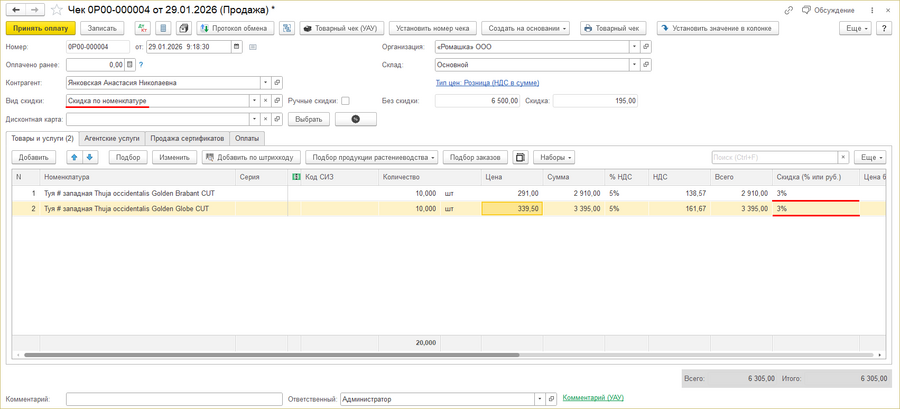The height and width of the screenshot is (409, 900).
Task: Select the Golden Brabant CUT row
Action: point(449,193)
